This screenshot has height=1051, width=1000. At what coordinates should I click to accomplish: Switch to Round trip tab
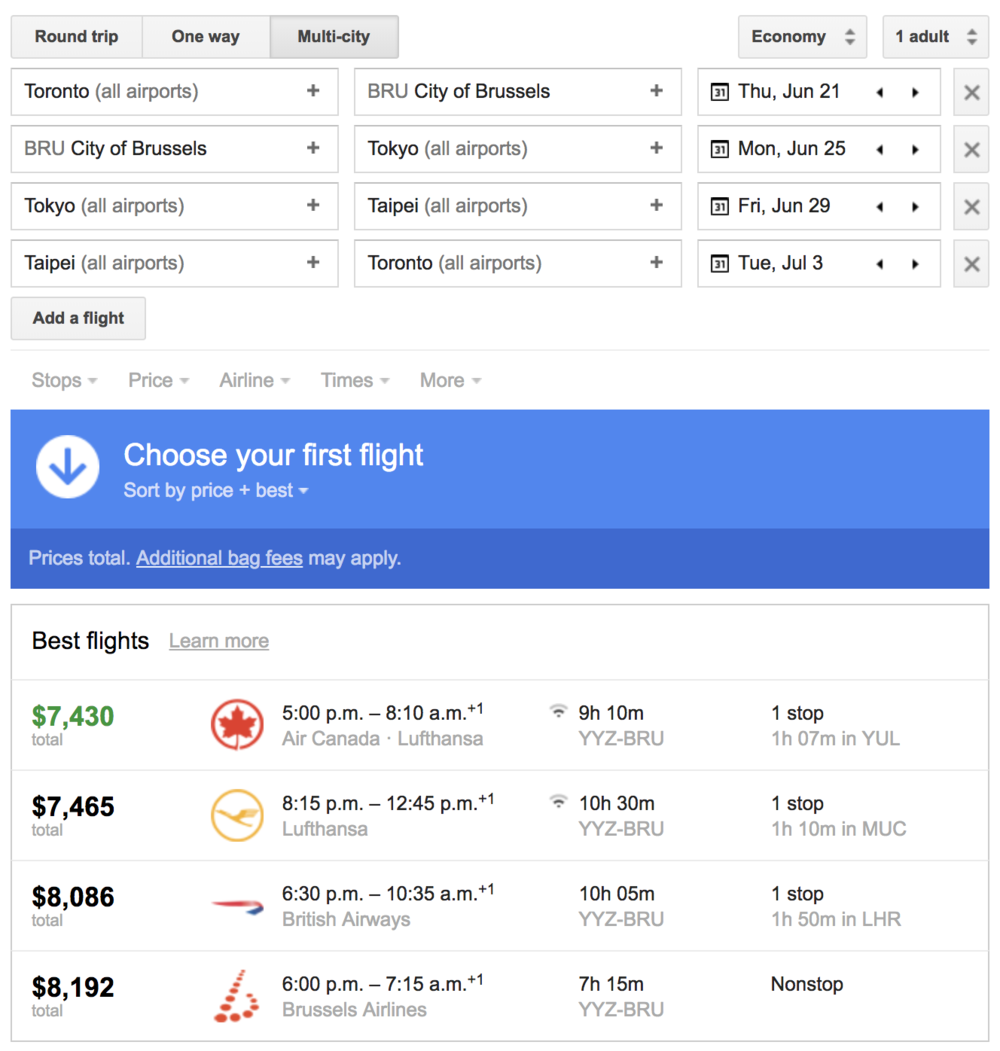76,37
